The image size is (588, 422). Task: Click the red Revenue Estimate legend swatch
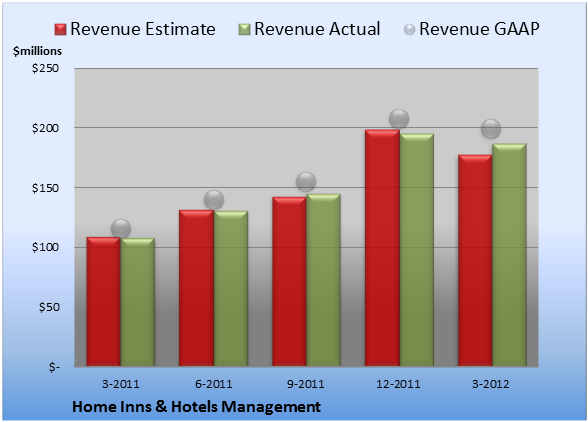[x=60, y=30]
